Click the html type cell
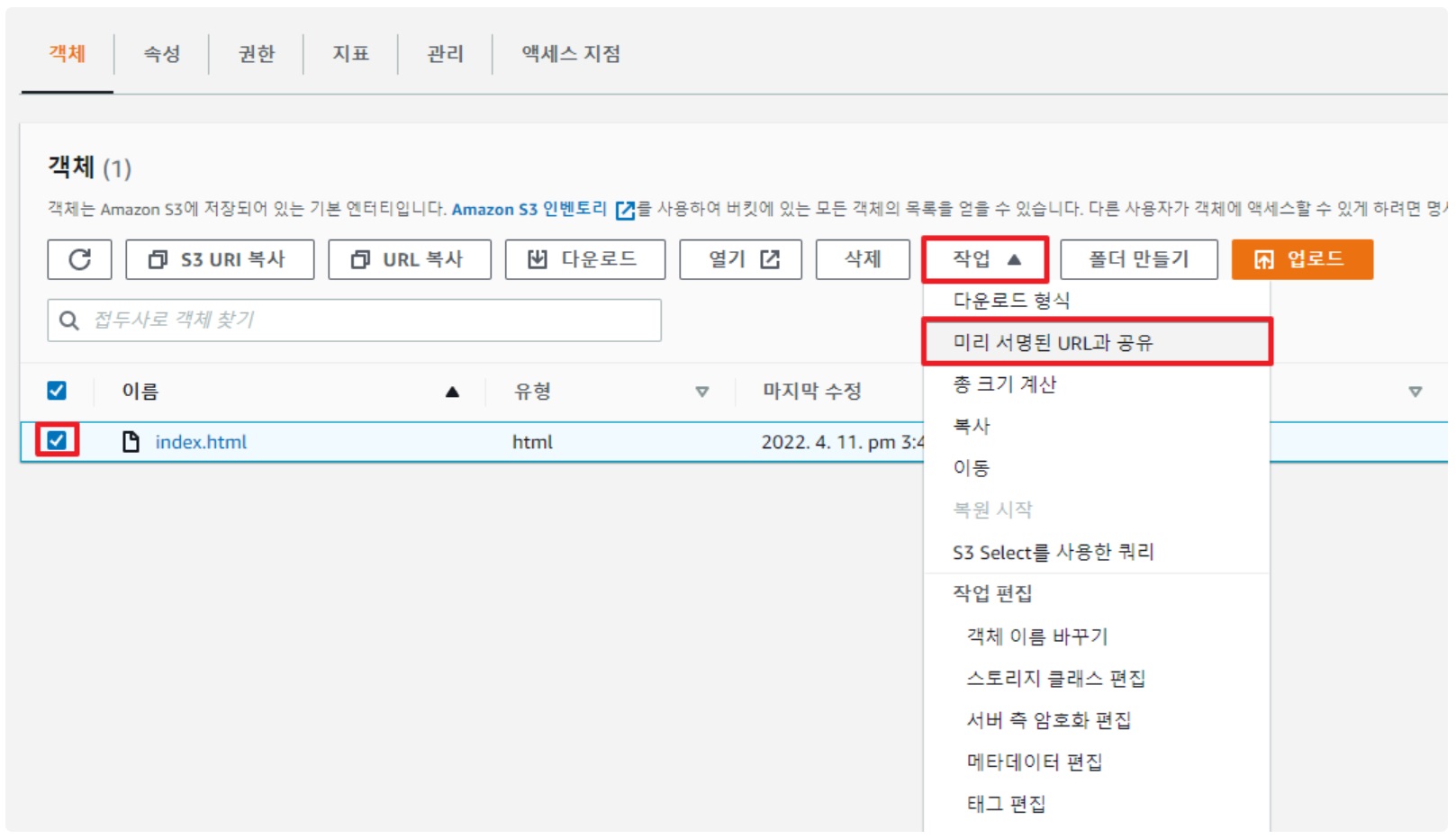 [x=532, y=442]
